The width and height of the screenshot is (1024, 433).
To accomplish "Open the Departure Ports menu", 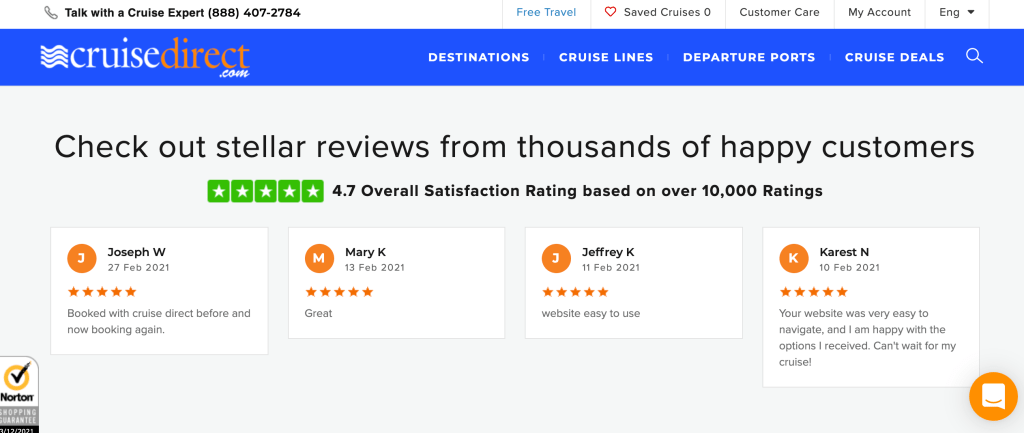I will pyautogui.click(x=749, y=57).
